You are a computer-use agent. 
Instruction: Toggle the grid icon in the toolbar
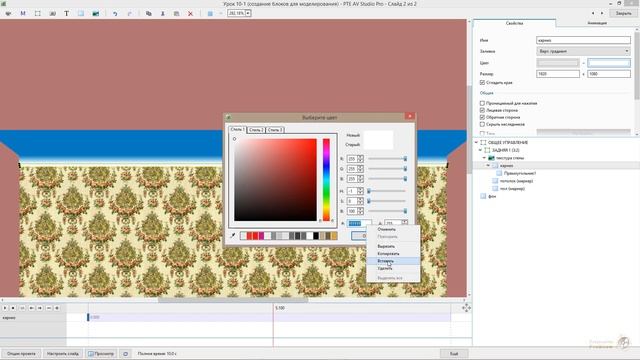pyautogui.click(x=210, y=13)
